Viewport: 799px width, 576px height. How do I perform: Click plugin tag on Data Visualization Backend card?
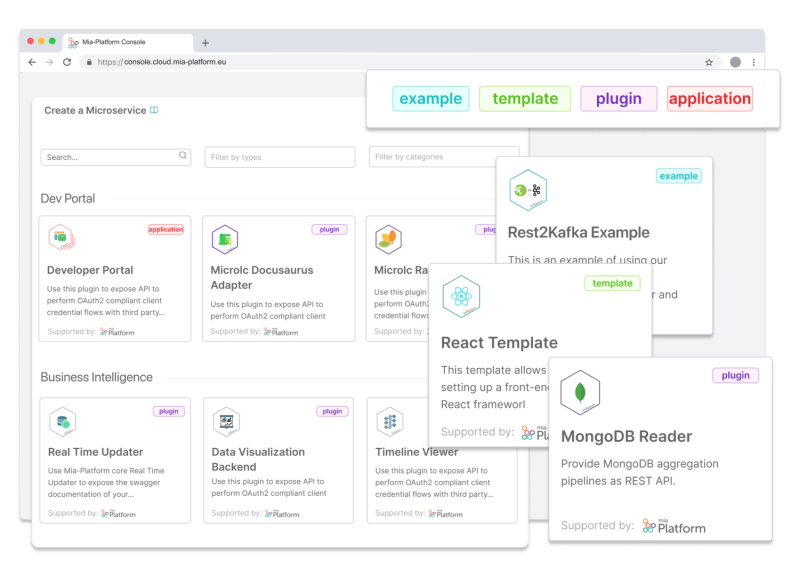pos(332,411)
